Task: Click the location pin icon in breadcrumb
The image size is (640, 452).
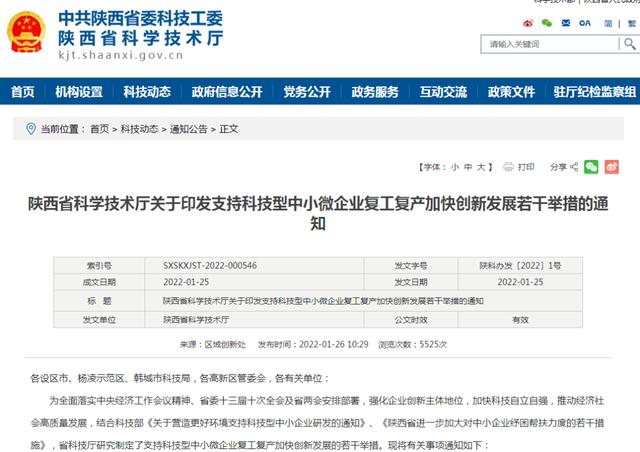Action: (31, 129)
